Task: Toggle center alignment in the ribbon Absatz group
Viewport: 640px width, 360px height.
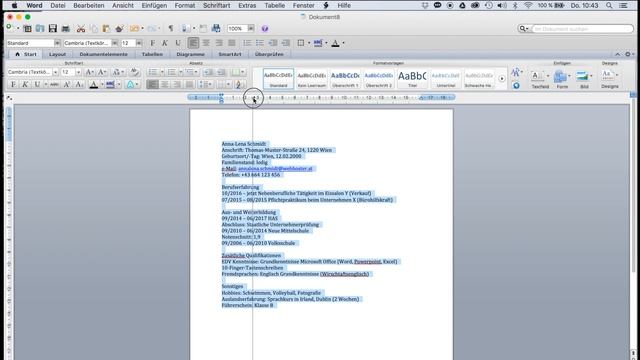Action: point(165,84)
